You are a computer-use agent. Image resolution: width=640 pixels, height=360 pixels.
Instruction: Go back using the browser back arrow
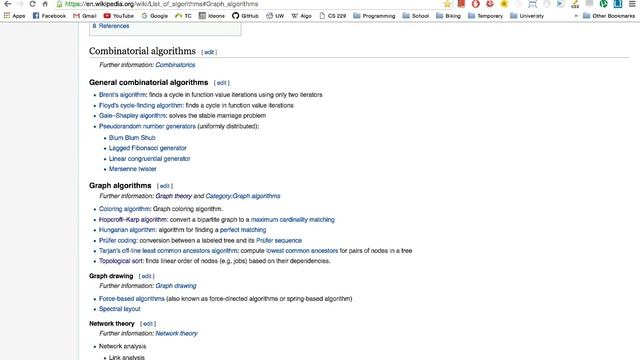click(8, 4)
